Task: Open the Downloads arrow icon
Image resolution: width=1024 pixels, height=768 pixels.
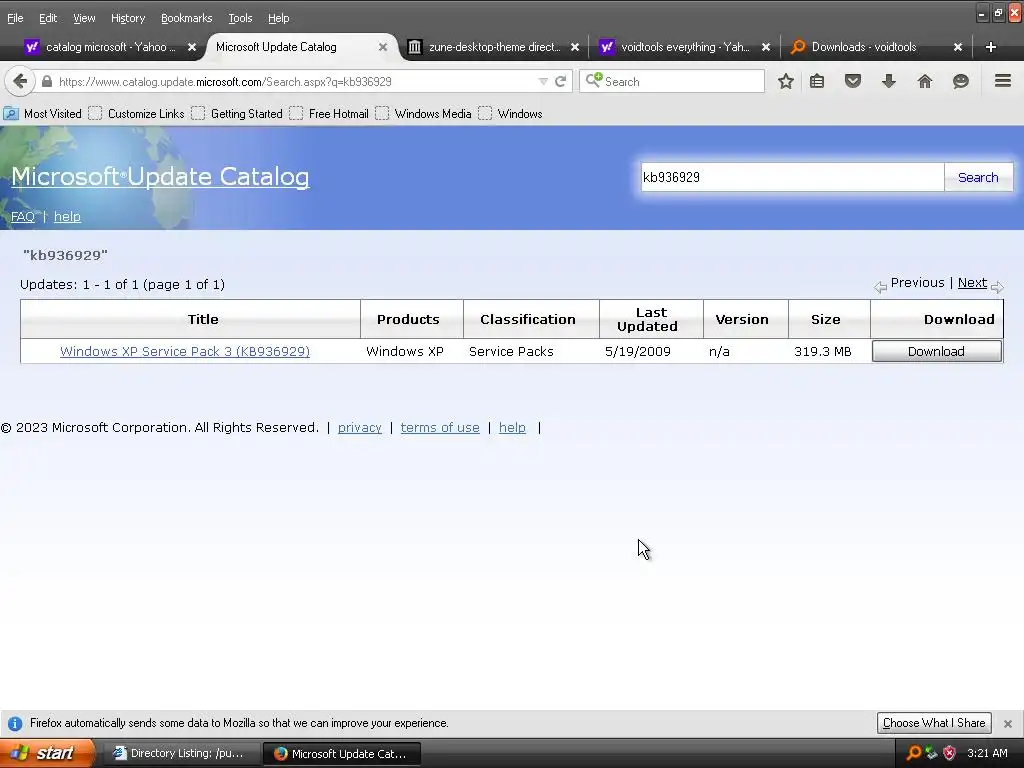Action: pyautogui.click(x=889, y=82)
